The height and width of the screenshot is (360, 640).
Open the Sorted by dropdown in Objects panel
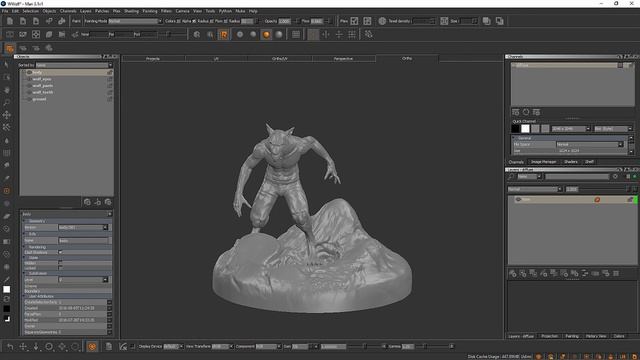tap(74, 65)
